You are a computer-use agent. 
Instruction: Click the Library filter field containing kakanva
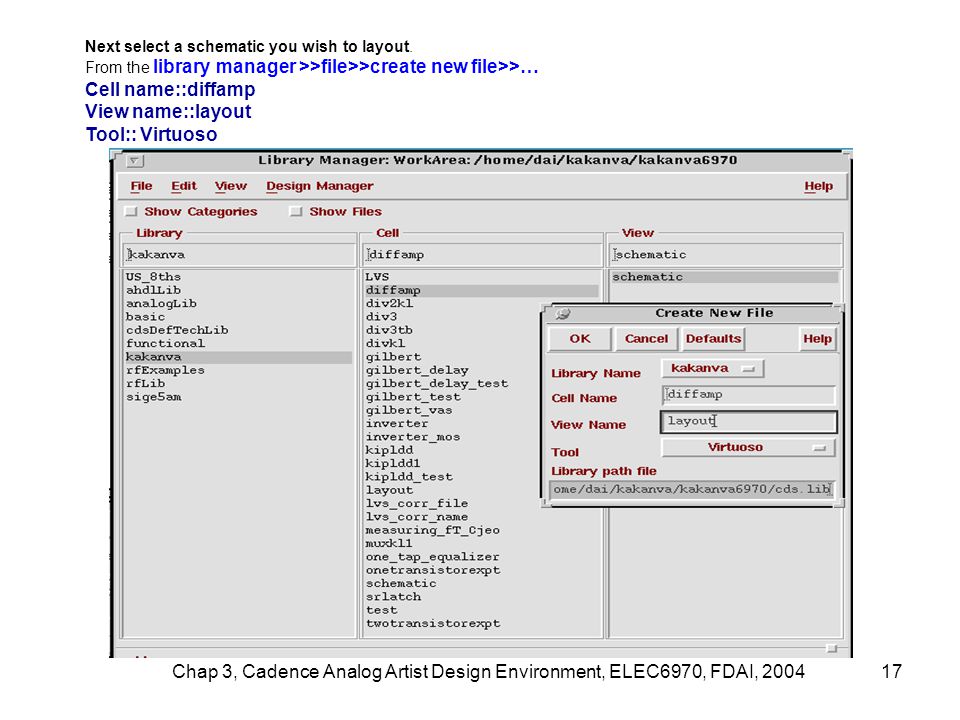(239, 255)
